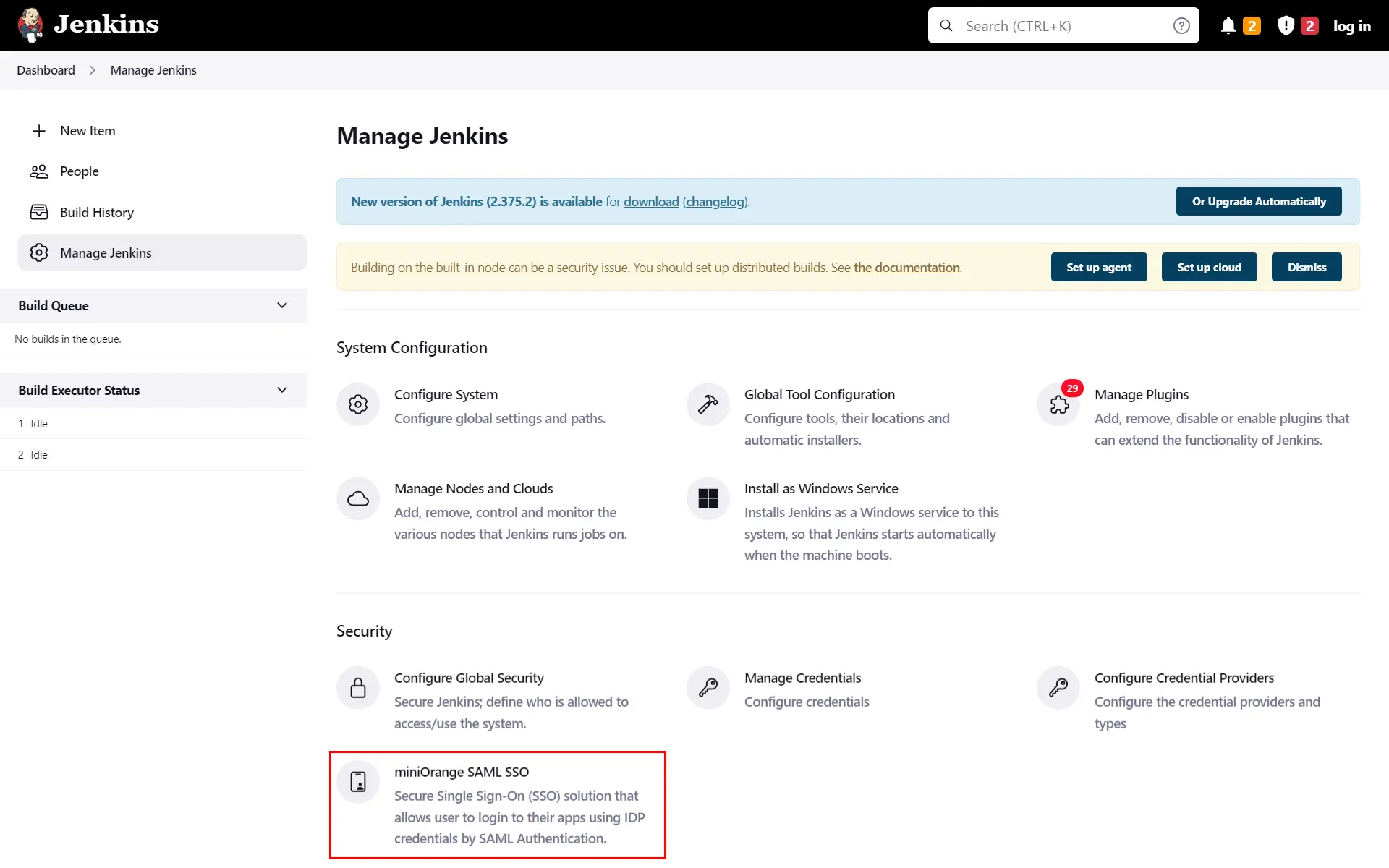This screenshot has width=1389, height=868.
Task: Click the Global Tool Configuration hammer icon
Action: tap(708, 404)
